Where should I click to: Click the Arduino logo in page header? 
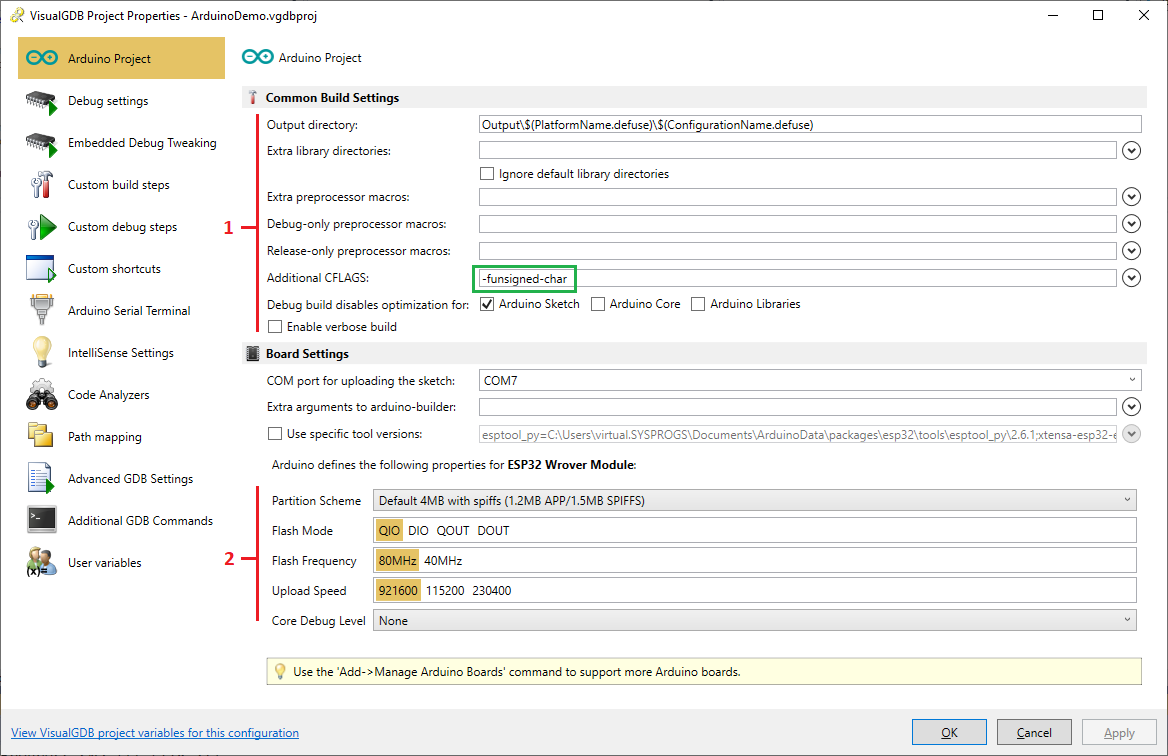click(258, 57)
